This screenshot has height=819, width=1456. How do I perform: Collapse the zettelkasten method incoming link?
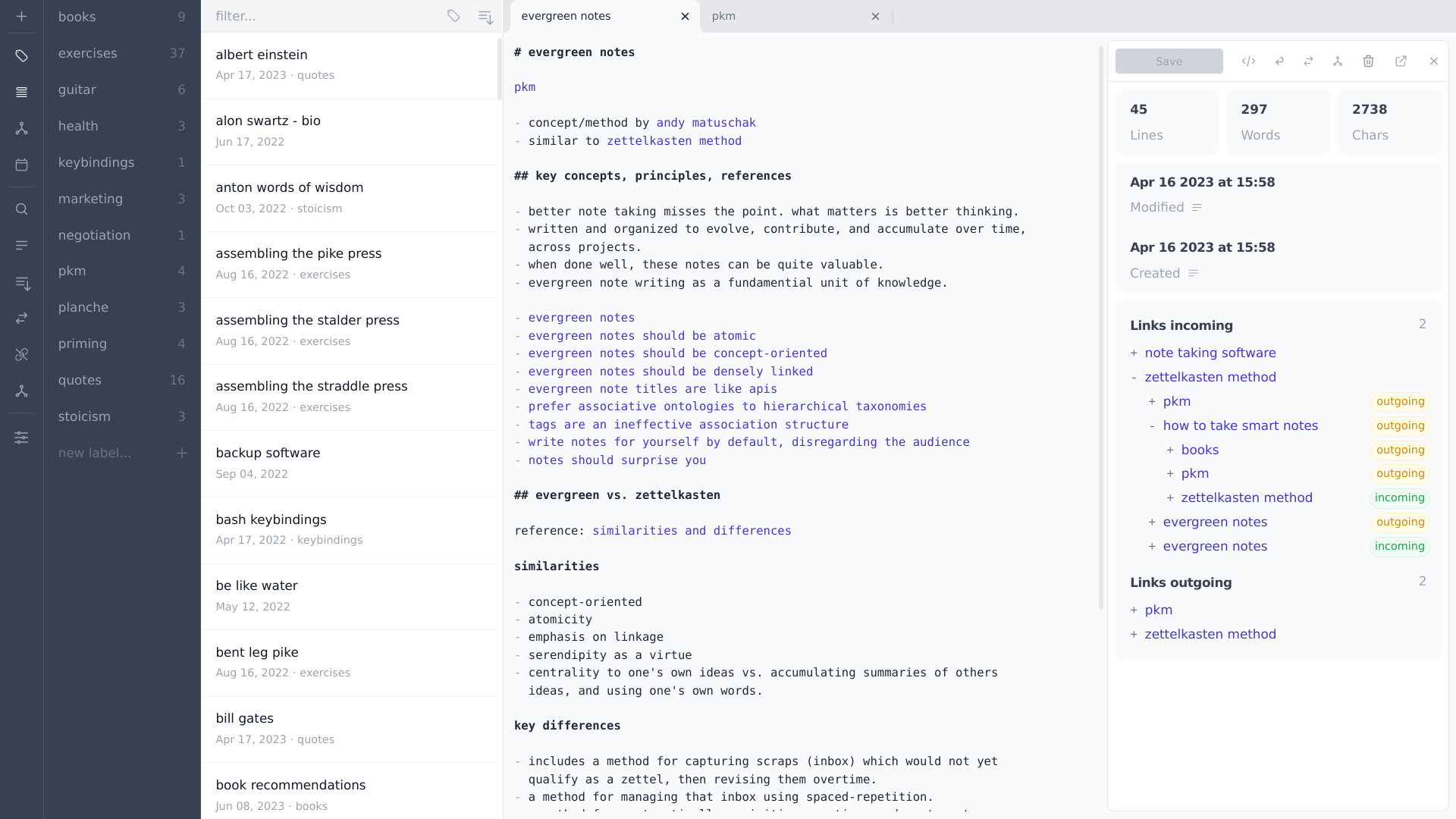1134,378
